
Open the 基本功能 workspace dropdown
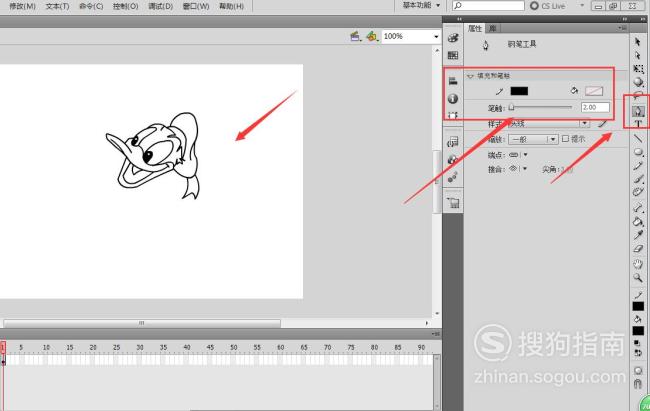coord(421,5)
